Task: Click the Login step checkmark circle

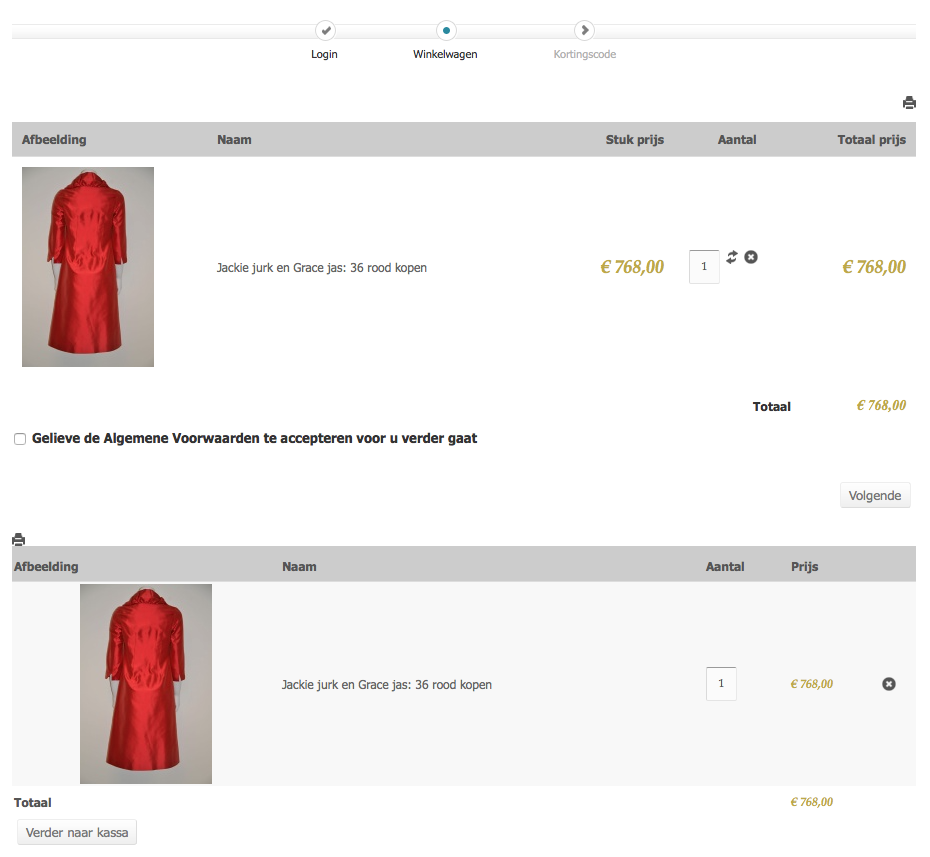Action: 325,30
